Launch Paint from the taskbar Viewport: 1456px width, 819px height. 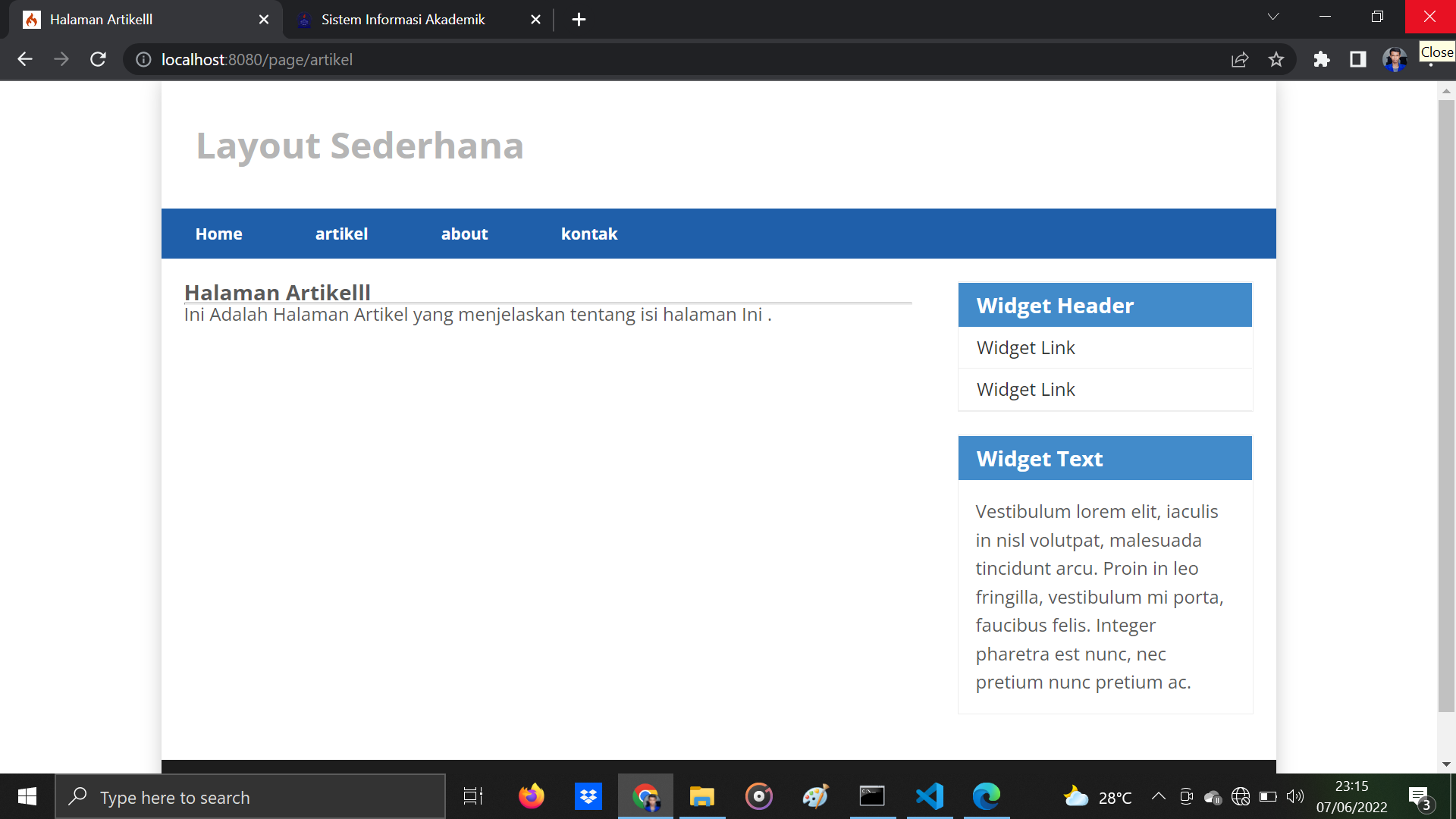click(x=815, y=796)
